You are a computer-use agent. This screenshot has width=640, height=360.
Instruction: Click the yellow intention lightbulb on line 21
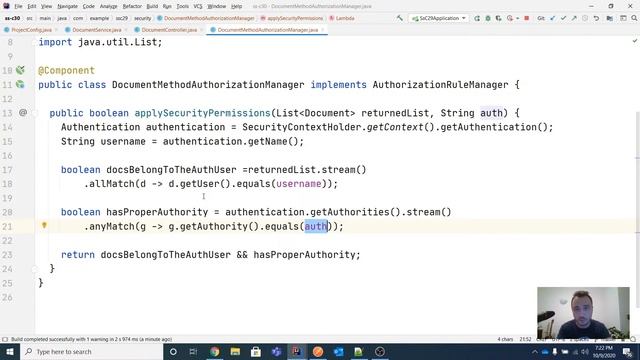point(44,225)
